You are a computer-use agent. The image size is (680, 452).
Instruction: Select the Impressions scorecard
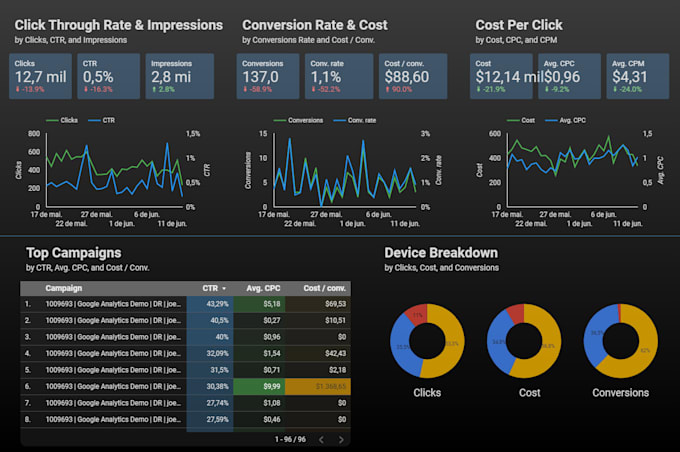tap(180, 76)
